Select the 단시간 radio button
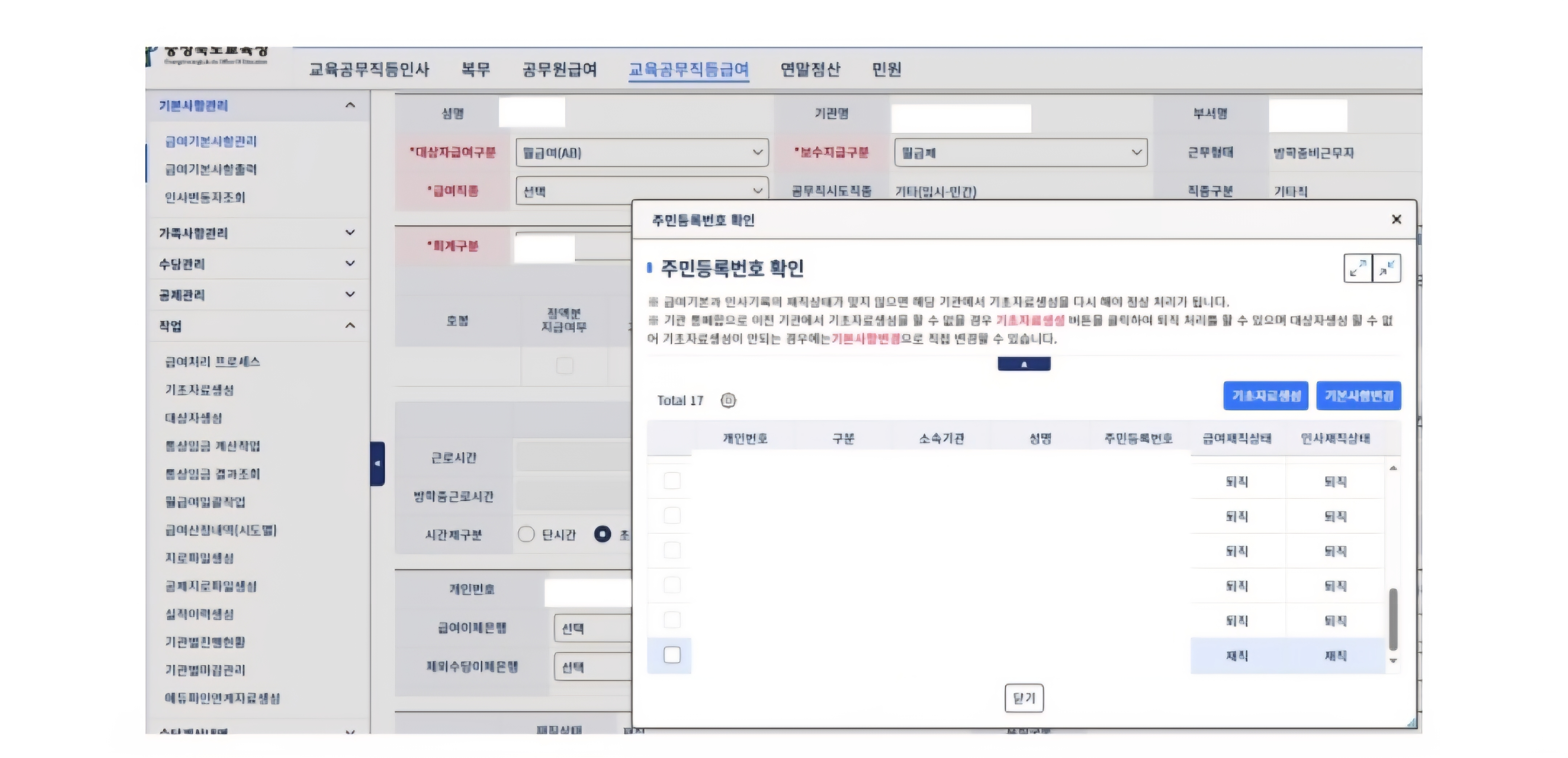1568x758 pixels. point(526,535)
